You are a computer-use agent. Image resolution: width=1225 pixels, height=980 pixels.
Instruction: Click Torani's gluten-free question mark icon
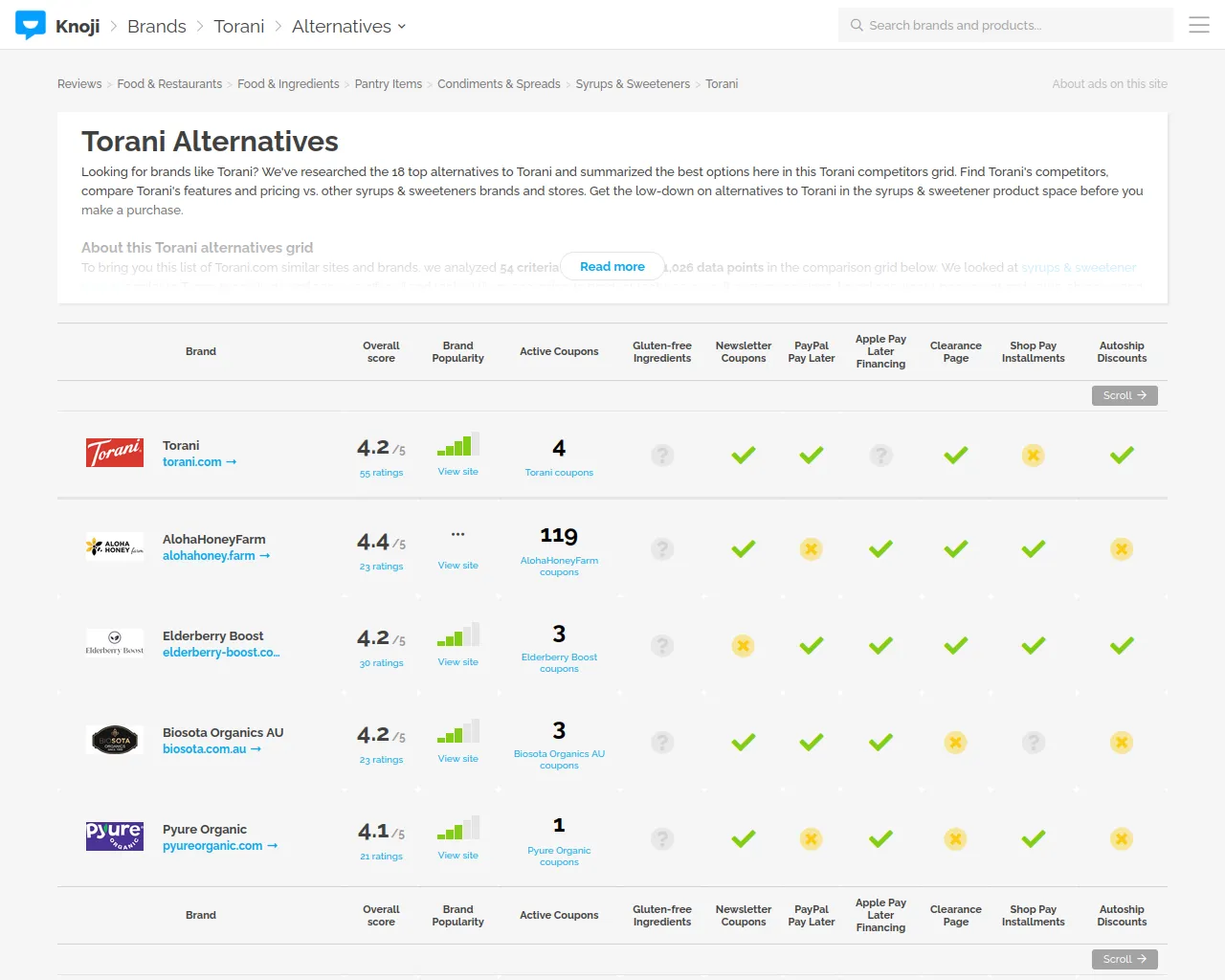tap(662, 456)
